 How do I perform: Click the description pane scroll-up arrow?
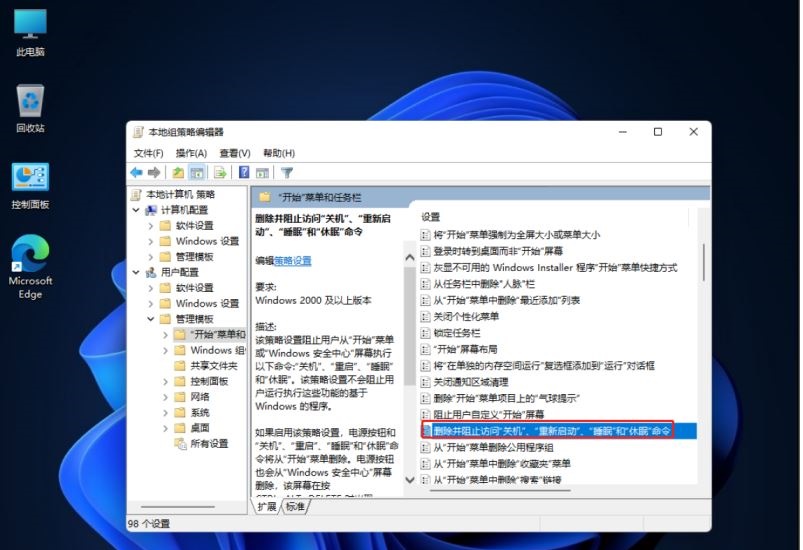pos(410,258)
